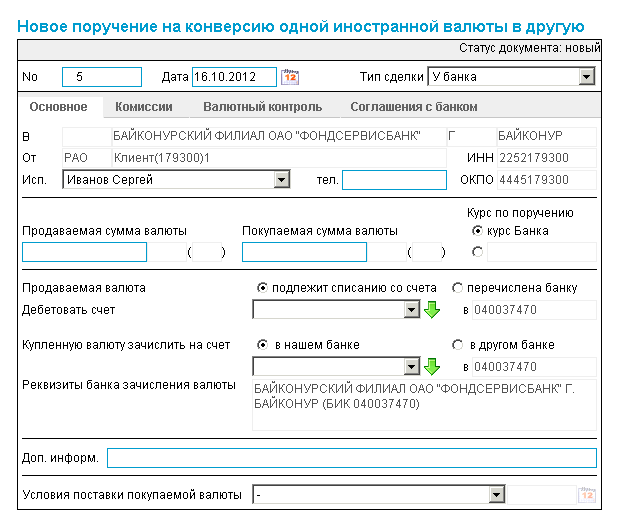Go to the Валютный контроль tab
Image resolution: width=619 pixels, height=530 pixels.
[x=263, y=107]
